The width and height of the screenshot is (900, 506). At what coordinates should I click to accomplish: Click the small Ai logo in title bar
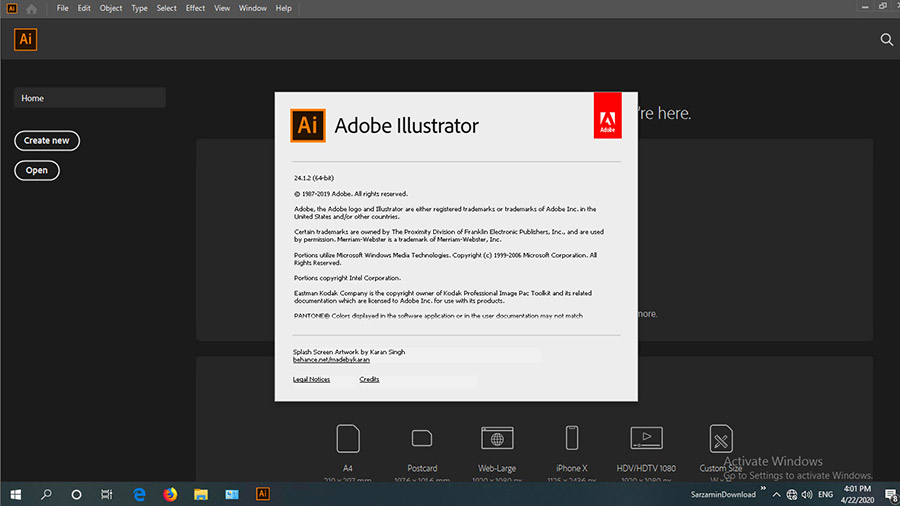(x=11, y=8)
